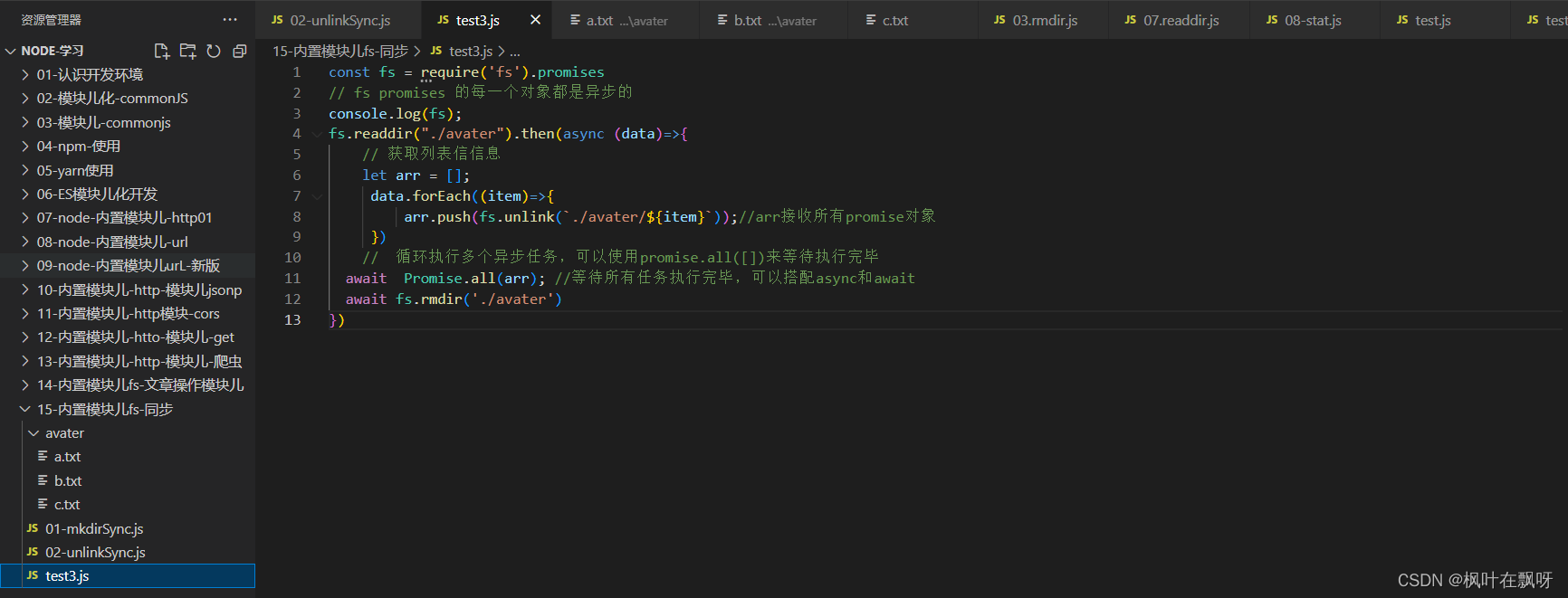Click breadcrumb 15-内置模块fs-同步
This screenshot has height=598, width=1568.
click(x=340, y=51)
